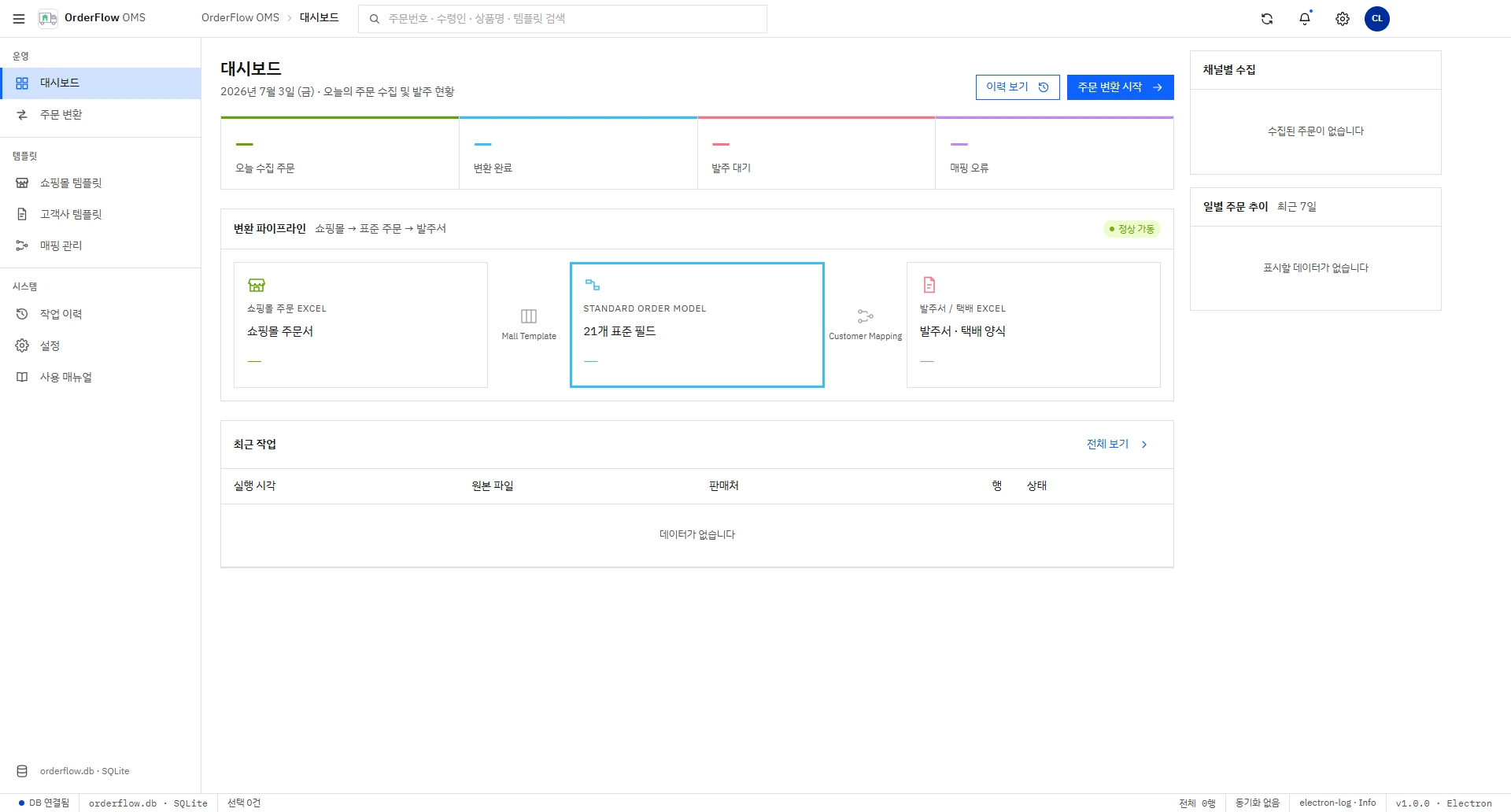Screen dimensions: 1511x812
Task: Click 전체 0행 in status bar
Action: pos(1197,803)
